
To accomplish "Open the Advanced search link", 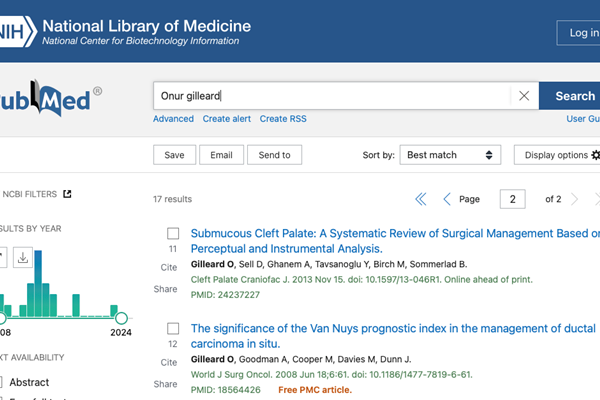I will click(x=173, y=119).
